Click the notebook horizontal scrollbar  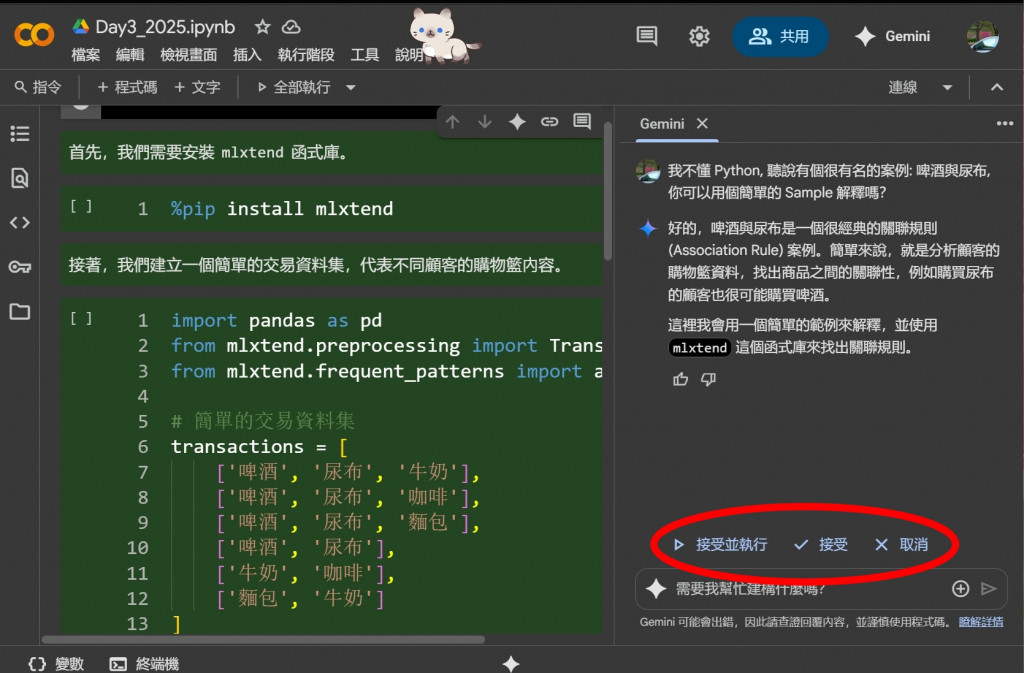pos(263,640)
